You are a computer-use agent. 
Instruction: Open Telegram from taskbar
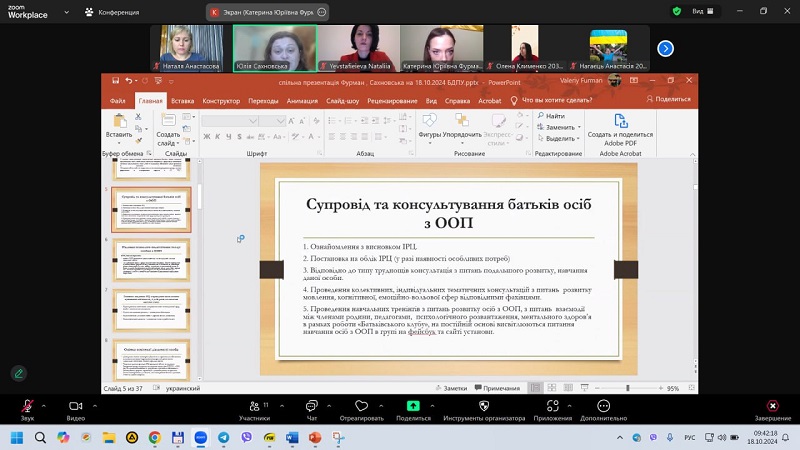(223, 437)
